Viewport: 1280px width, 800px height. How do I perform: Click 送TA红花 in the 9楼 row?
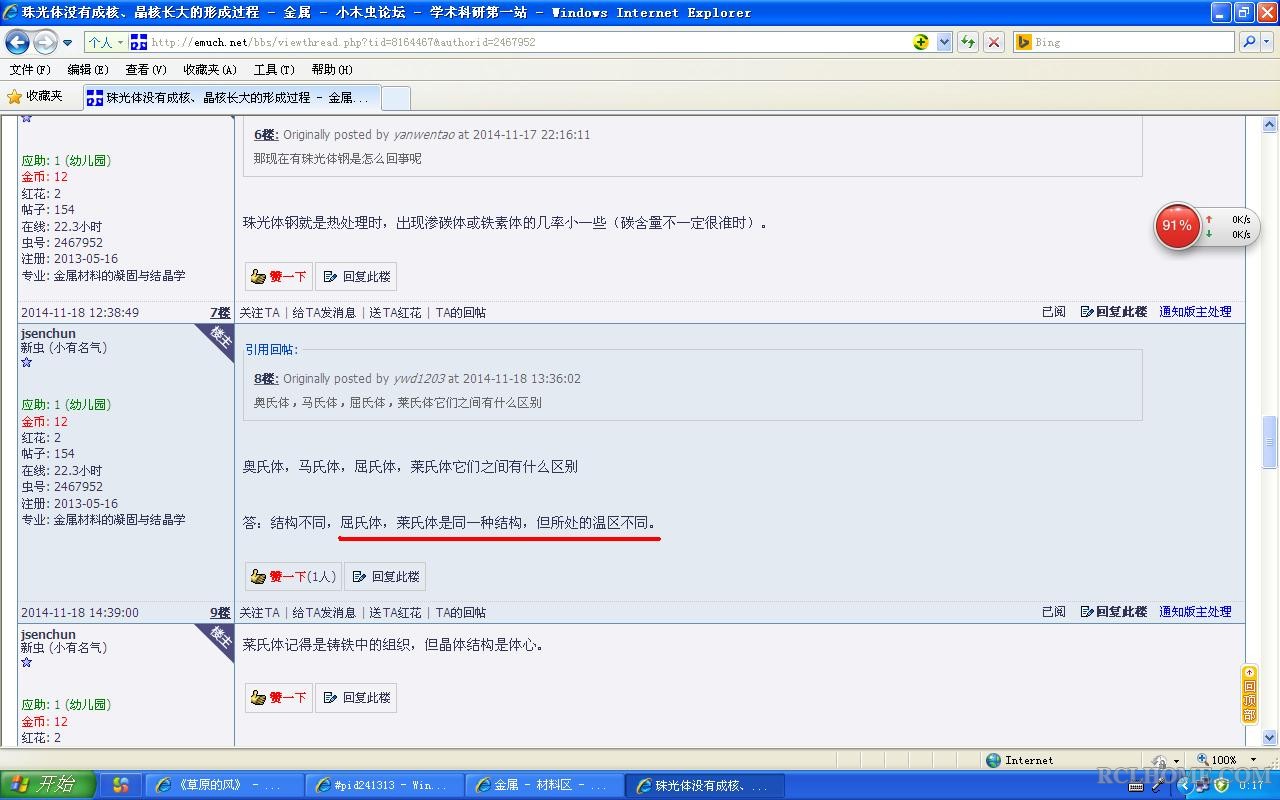coord(395,613)
